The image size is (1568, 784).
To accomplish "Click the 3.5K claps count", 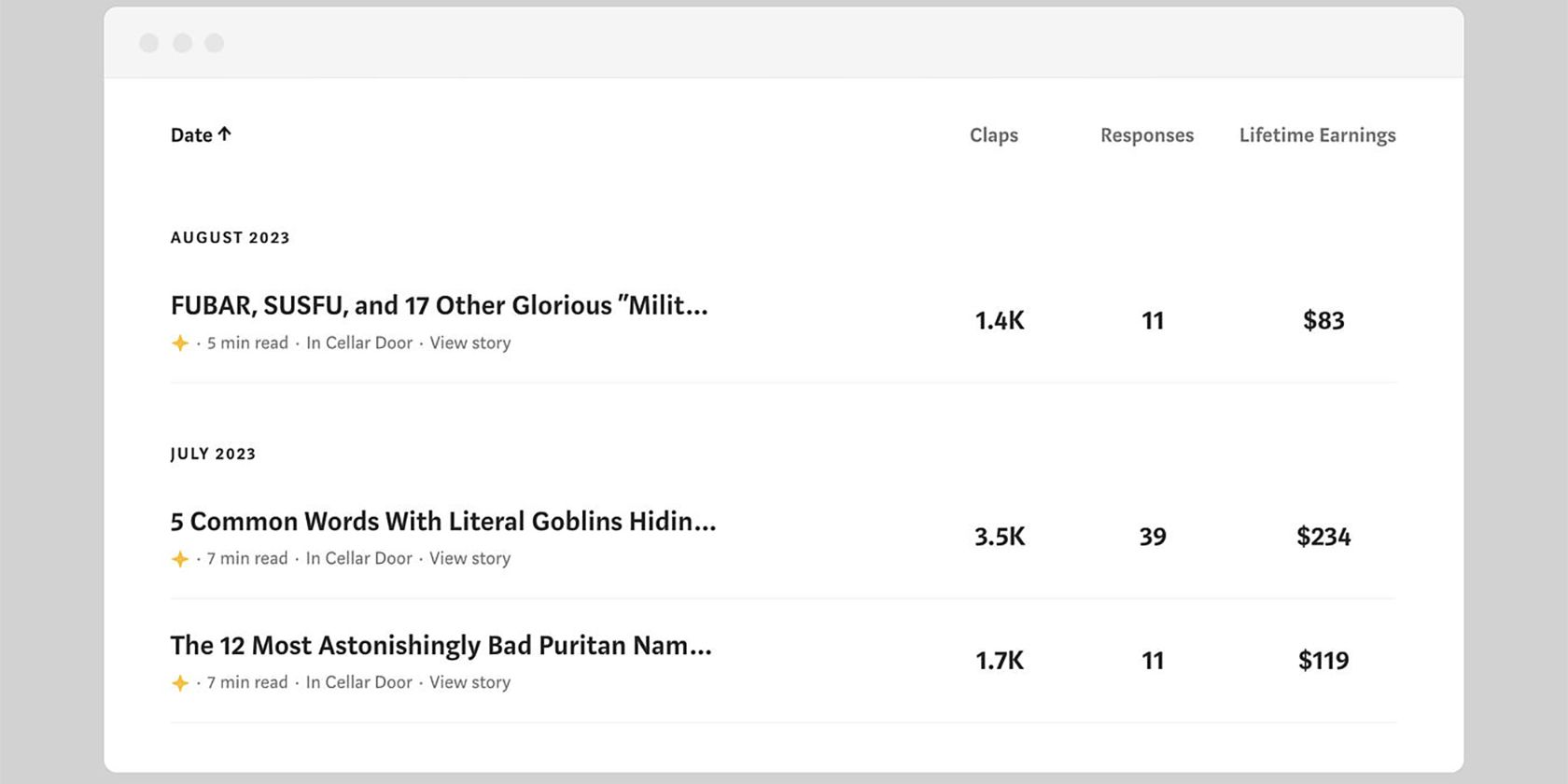I will 1000,537.
